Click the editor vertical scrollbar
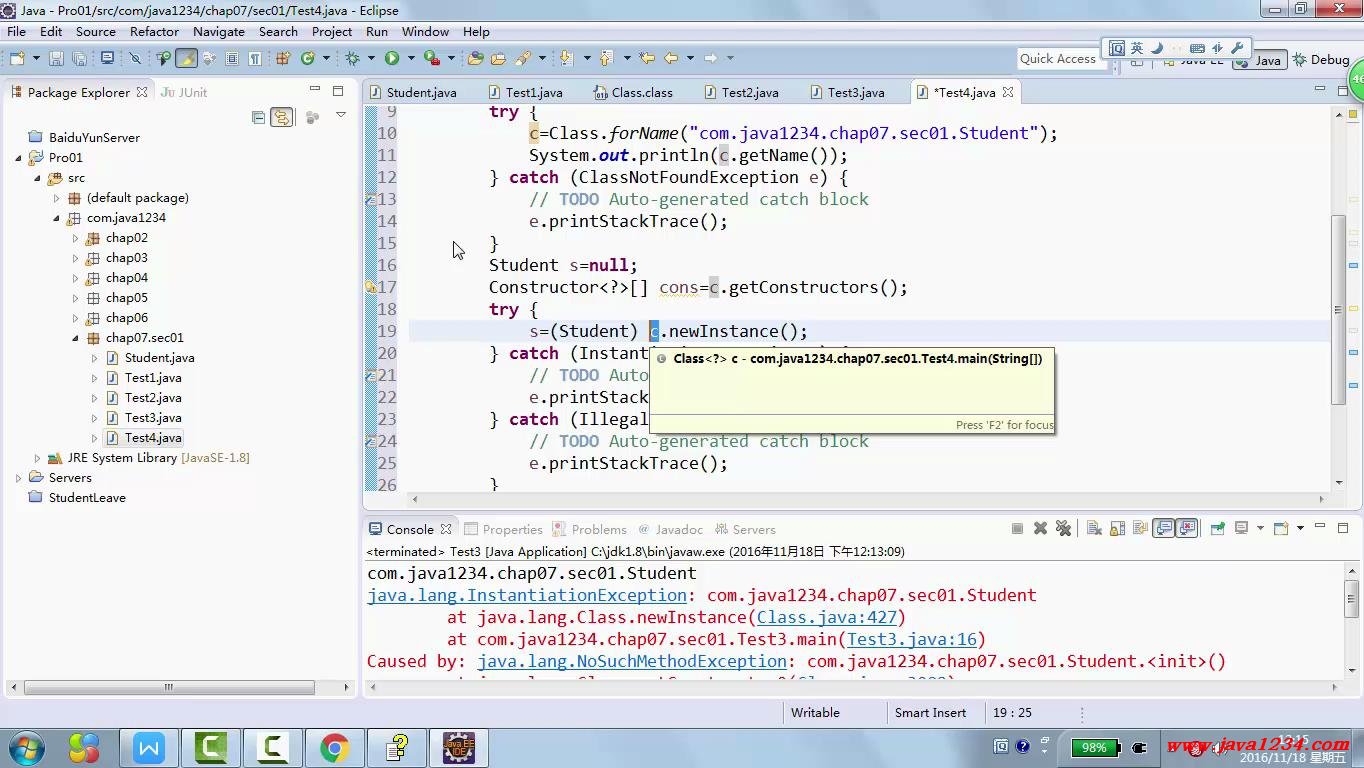The height and width of the screenshot is (768, 1364). [x=1339, y=310]
